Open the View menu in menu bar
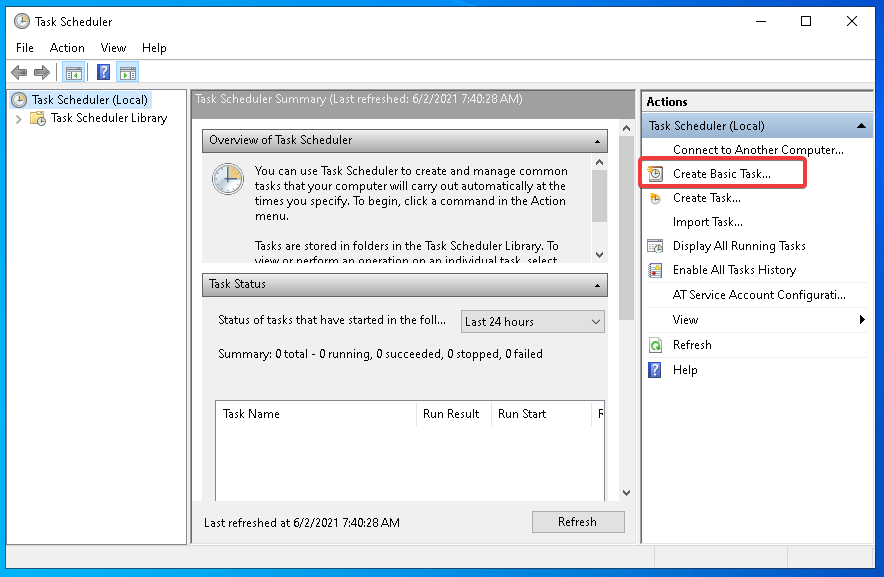This screenshot has width=884, height=577. [x=113, y=48]
